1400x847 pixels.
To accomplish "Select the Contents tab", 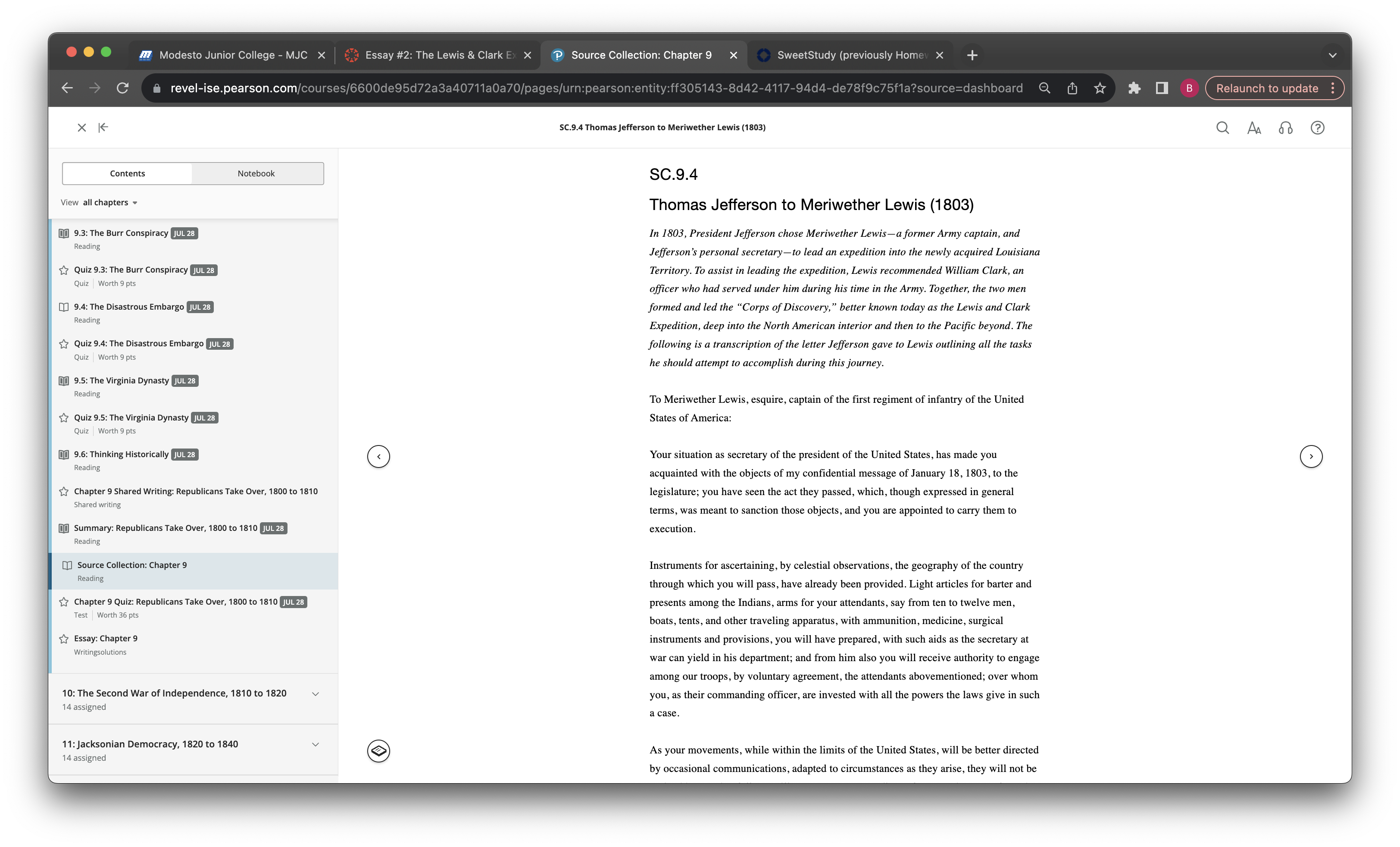I will click(x=127, y=173).
